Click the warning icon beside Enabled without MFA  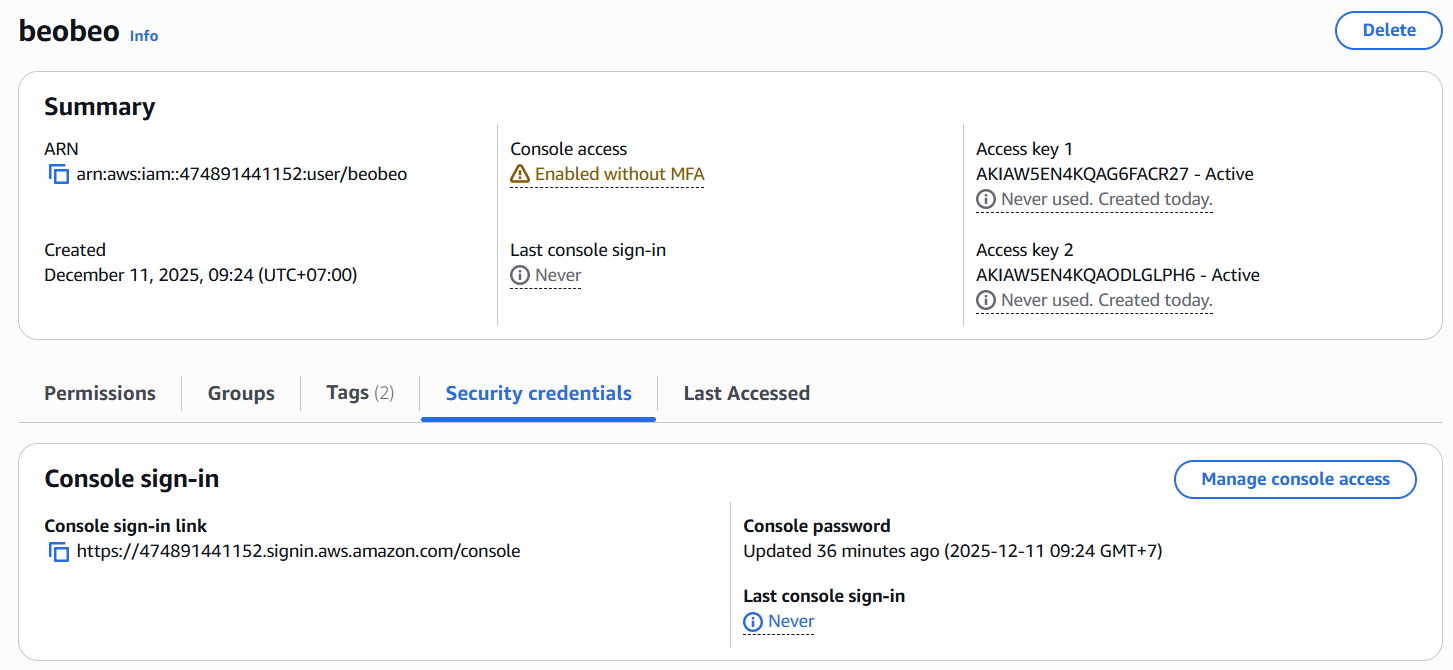tap(520, 174)
